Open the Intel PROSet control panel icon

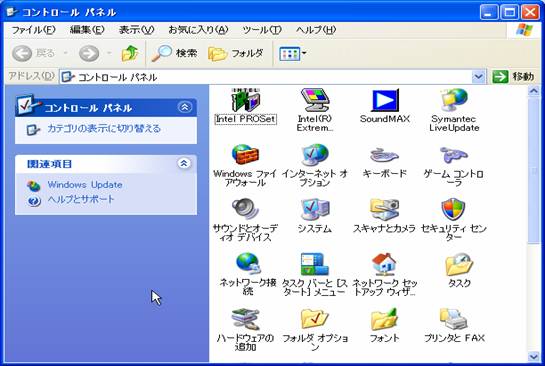click(x=246, y=100)
